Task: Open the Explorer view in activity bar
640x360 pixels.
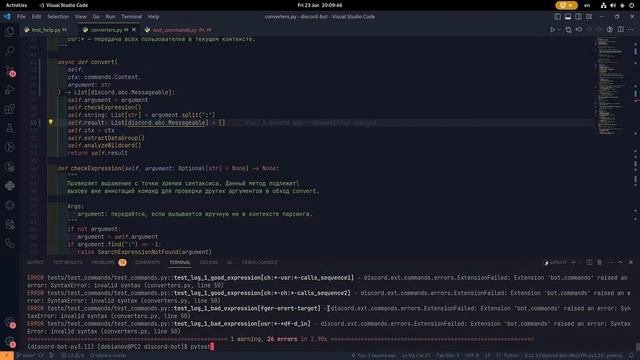Action: (x=10, y=31)
